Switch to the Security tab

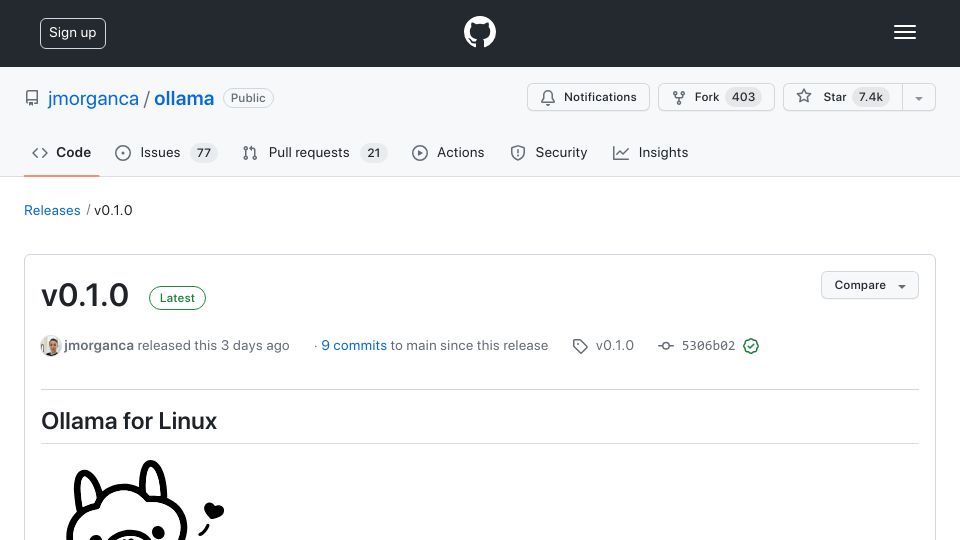pos(549,152)
